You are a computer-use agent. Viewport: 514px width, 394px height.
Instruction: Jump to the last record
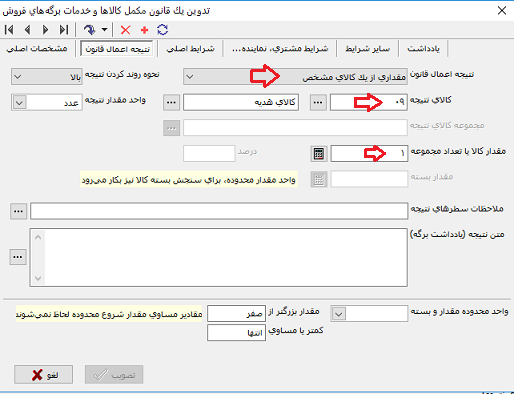tap(64, 30)
